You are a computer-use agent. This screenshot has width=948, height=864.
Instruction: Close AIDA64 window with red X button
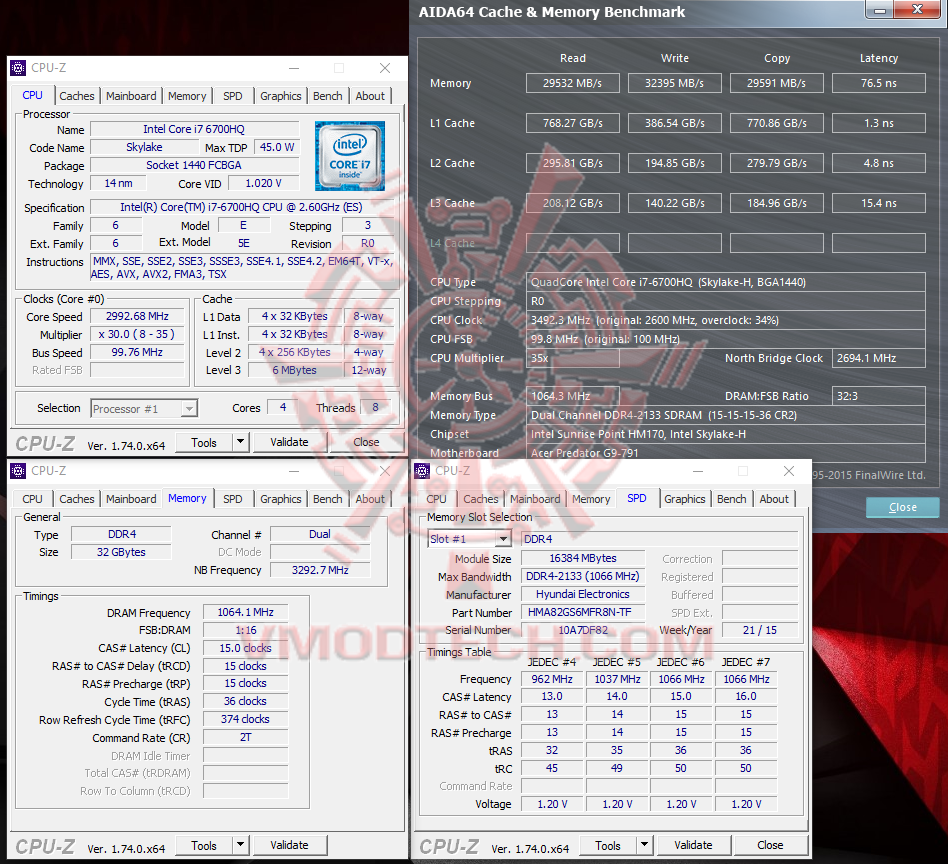[917, 10]
